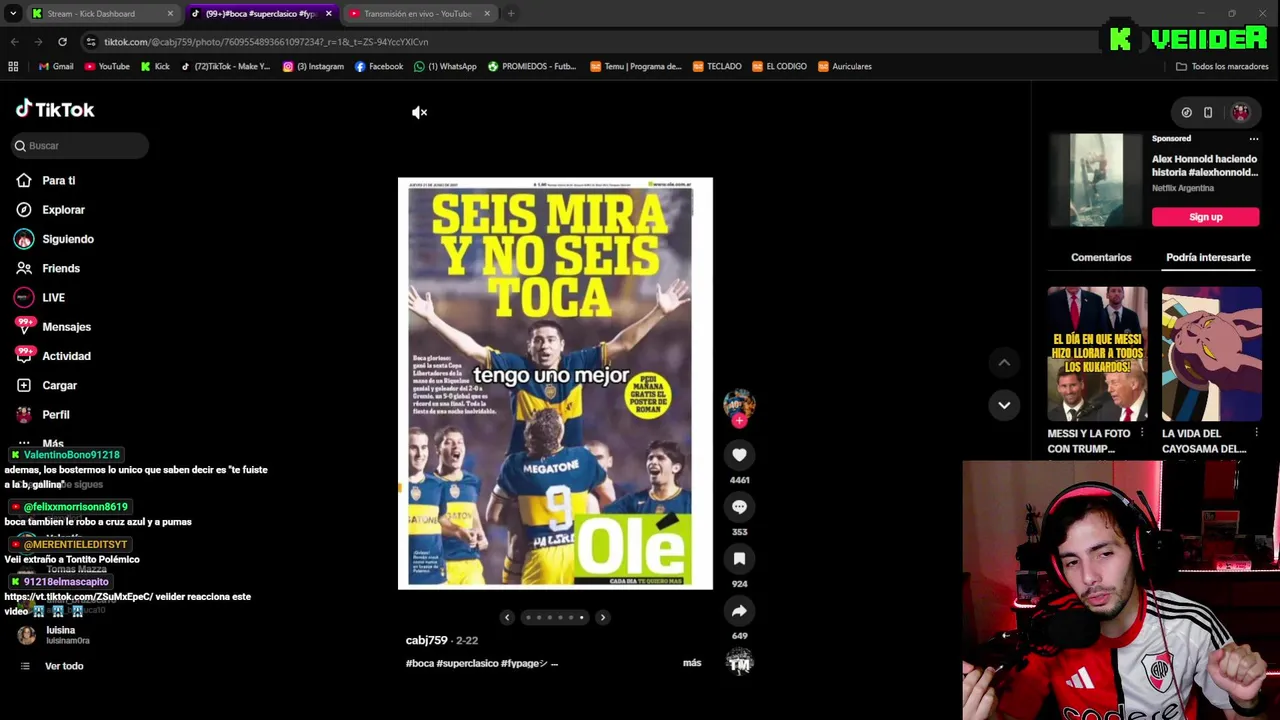This screenshot has width=1280, height=720.
Task: Open Siguiendo feed
Action: (67, 239)
